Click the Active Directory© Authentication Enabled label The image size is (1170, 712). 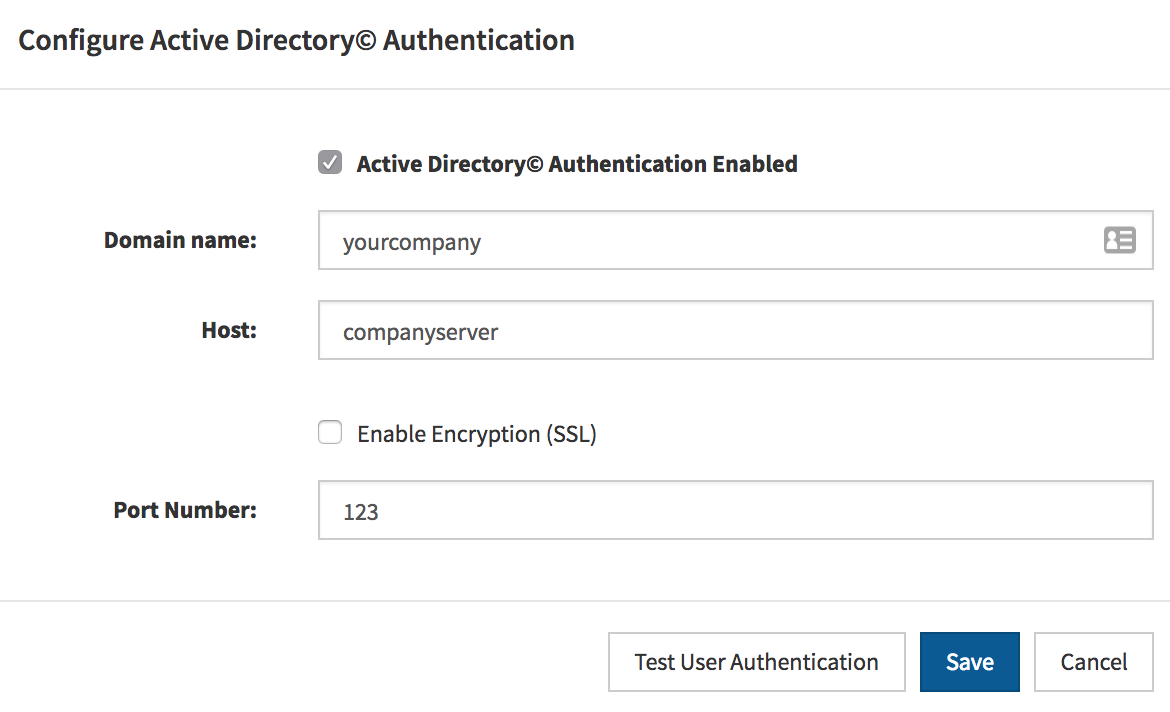(x=577, y=164)
